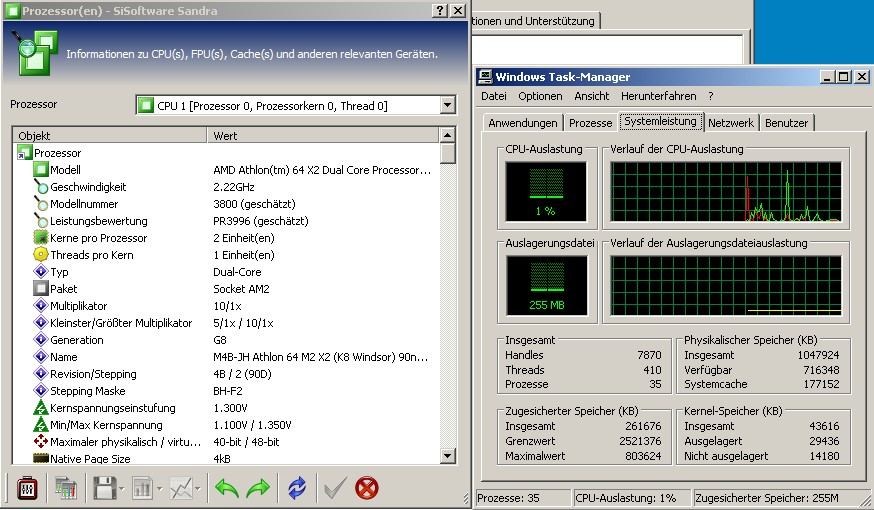Viewport: 874px width, 510px height.
Task: Switch to the Netzwerk tab
Action: [731, 123]
